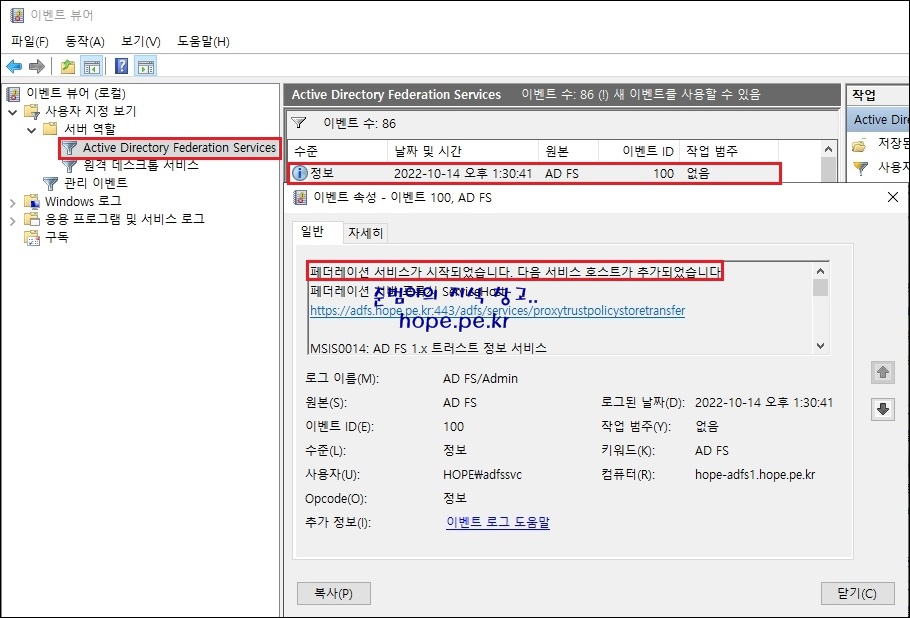Click the AD FS/Admin log name value
This screenshot has height=618, width=910.
click(x=480, y=379)
